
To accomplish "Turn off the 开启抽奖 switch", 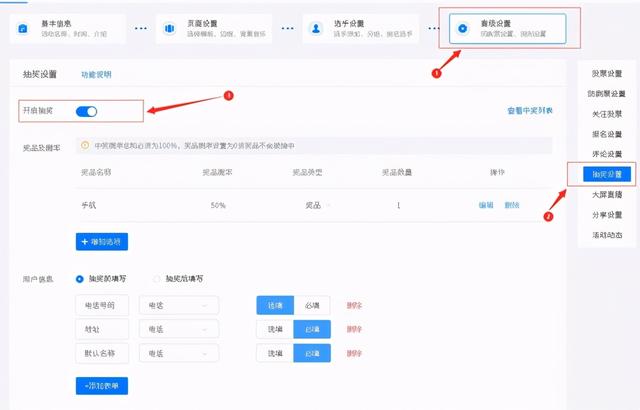I will 87,111.
